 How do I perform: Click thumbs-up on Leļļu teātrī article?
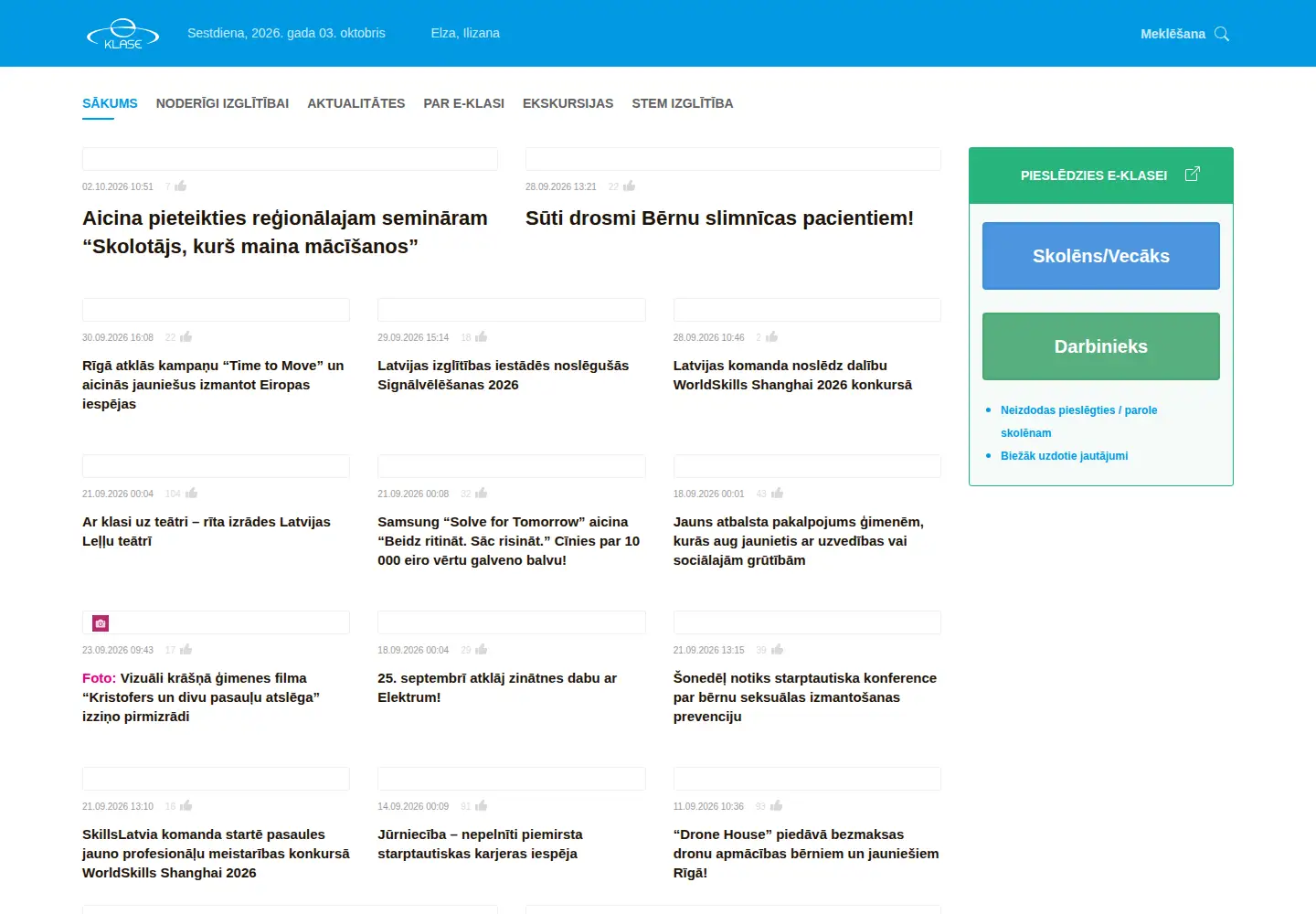[x=192, y=493]
